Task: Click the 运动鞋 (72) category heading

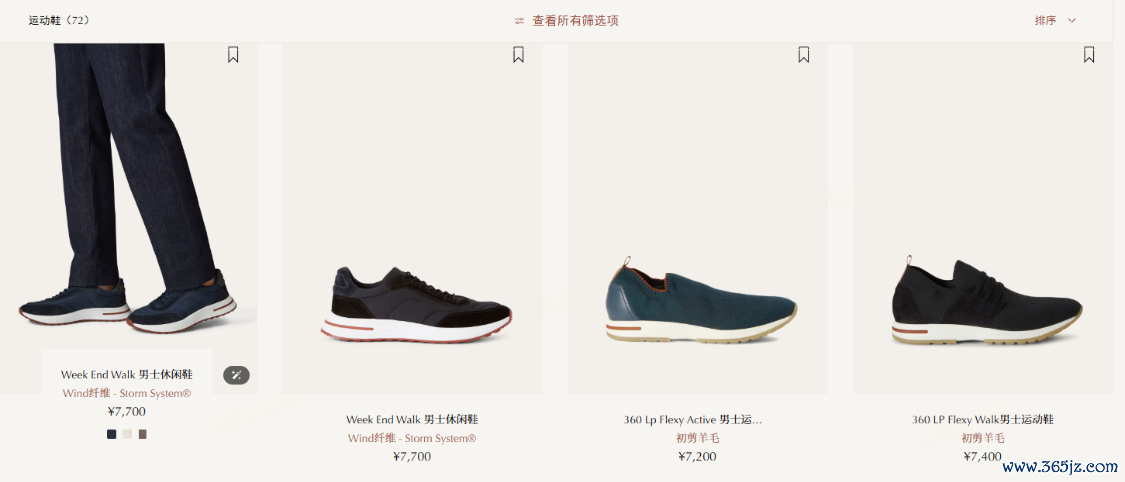Action: pyautogui.click(x=59, y=21)
